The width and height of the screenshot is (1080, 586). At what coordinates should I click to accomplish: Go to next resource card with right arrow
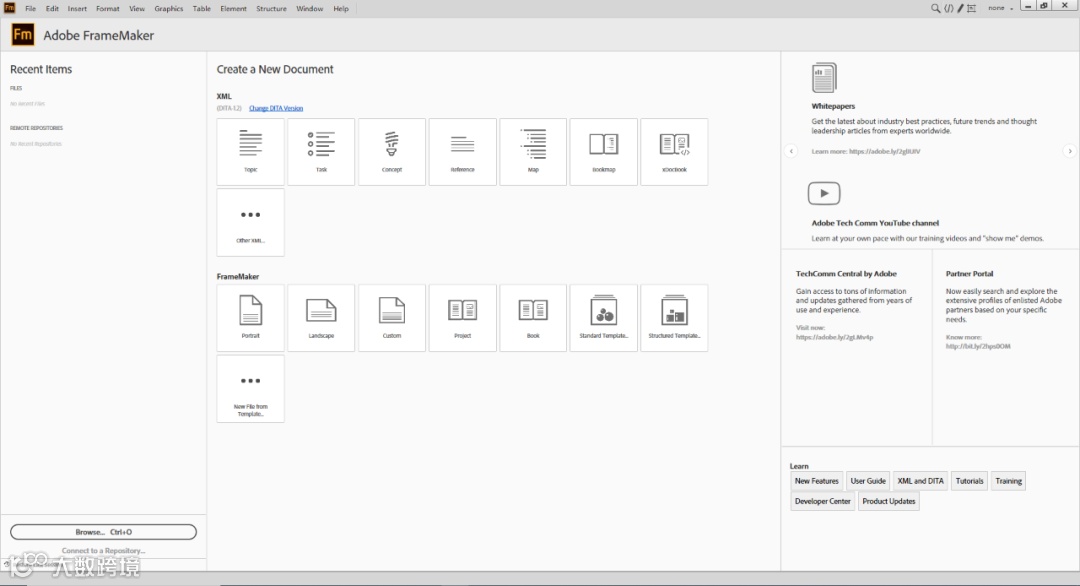pyautogui.click(x=1070, y=151)
